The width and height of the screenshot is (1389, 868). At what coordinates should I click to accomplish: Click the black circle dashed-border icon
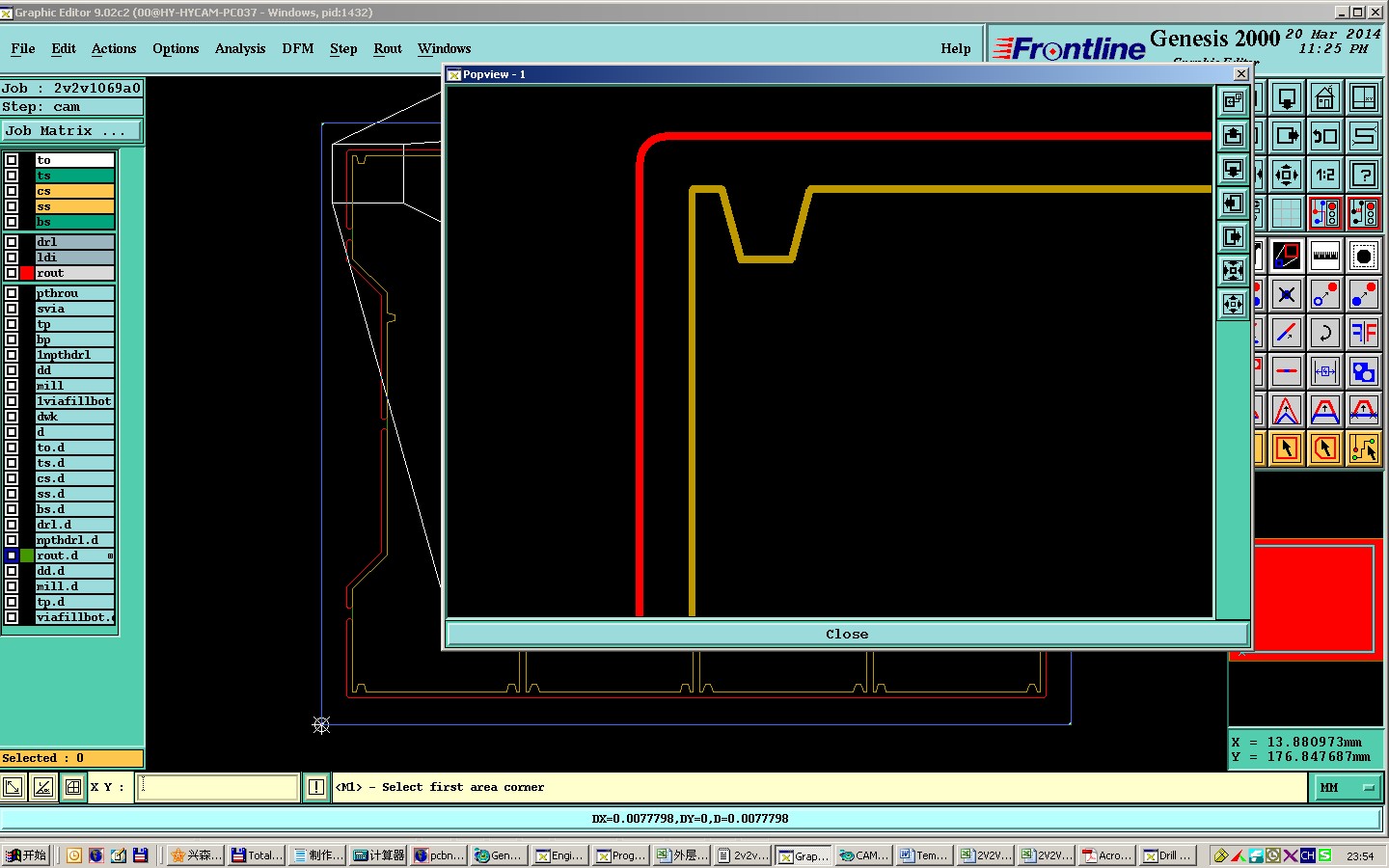(1364, 256)
